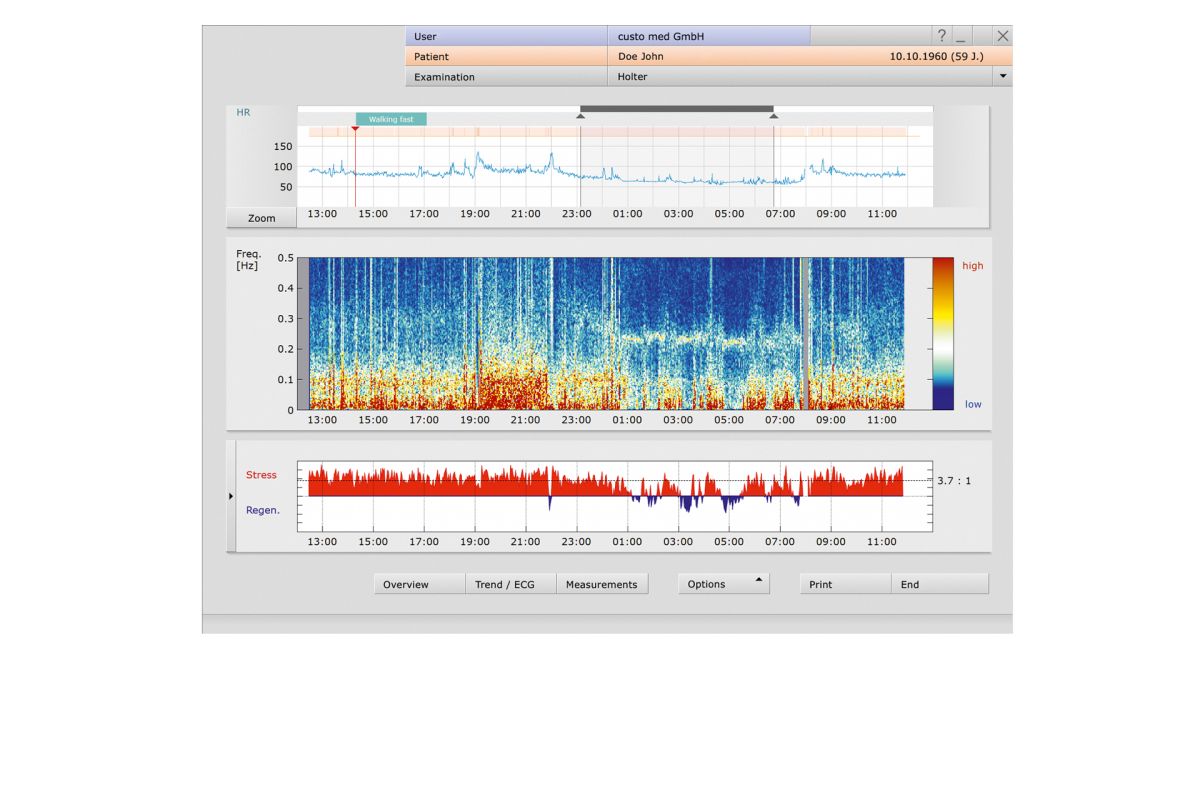The image size is (1200, 800).
Task: Click the 3.7 : 1 stress ratio label
Action: pos(954,481)
